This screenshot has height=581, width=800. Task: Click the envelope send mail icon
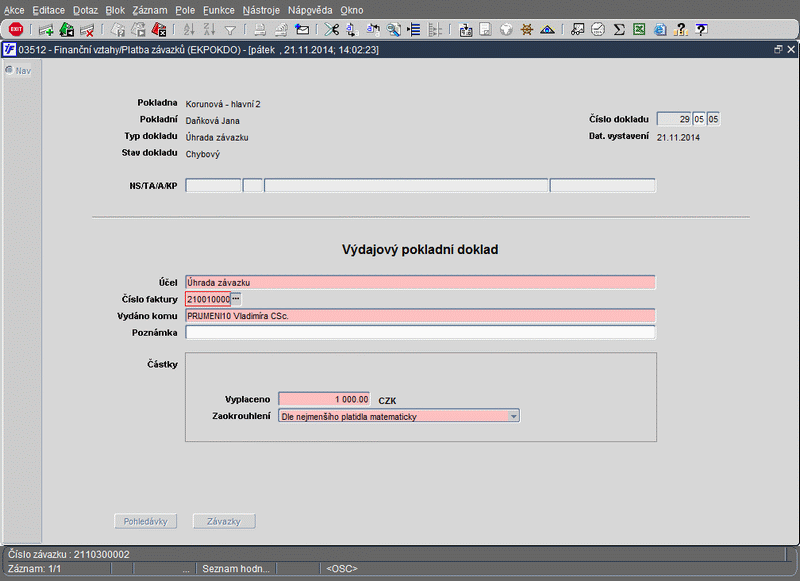click(302, 30)
